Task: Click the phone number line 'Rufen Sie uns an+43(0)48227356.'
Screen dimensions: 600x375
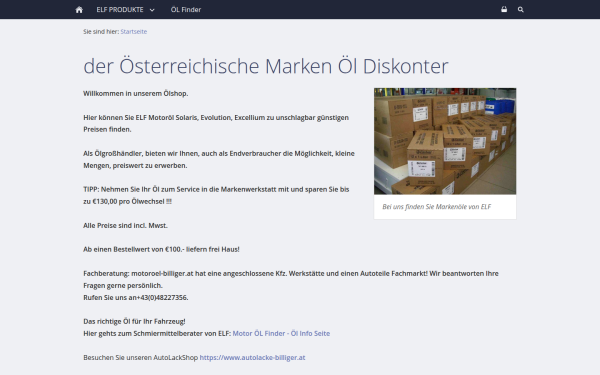Action: tap(136, 297)
